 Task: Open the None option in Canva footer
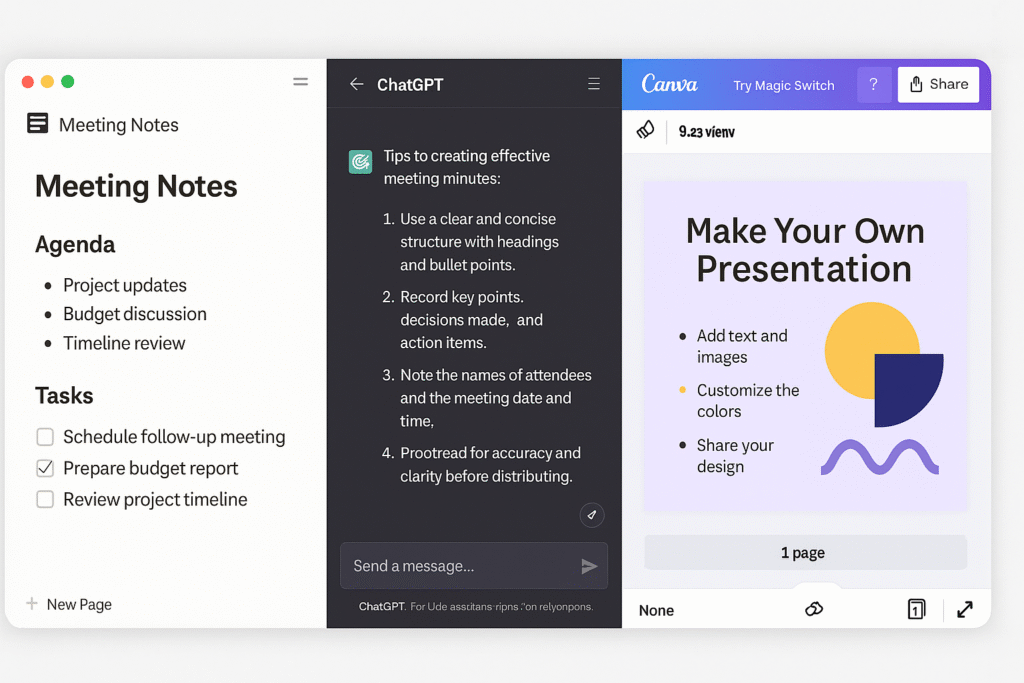[656, 610]
